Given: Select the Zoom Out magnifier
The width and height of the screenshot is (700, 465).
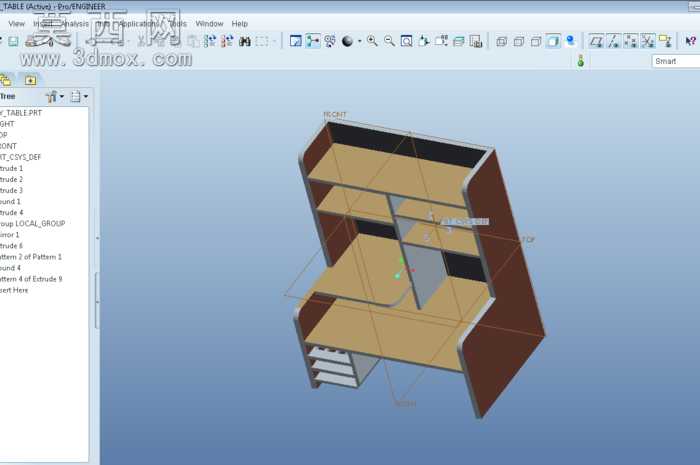Looking at the screenshot, I should coord(389,41).
